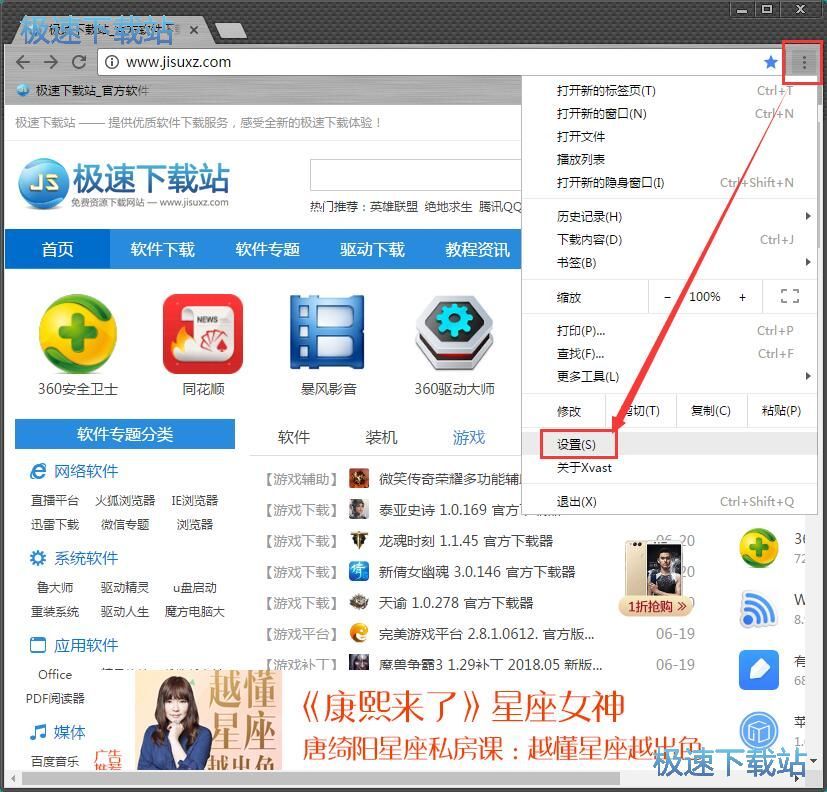Select 打开新的窗口(N) menu item
This screenshot has height=792, width=827.
pyautogui.click(x=670, y=114)
